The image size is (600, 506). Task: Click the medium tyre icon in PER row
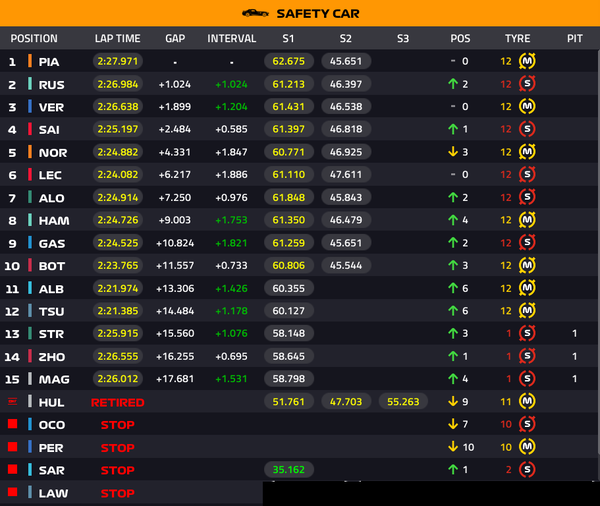(x=527, y=447)
